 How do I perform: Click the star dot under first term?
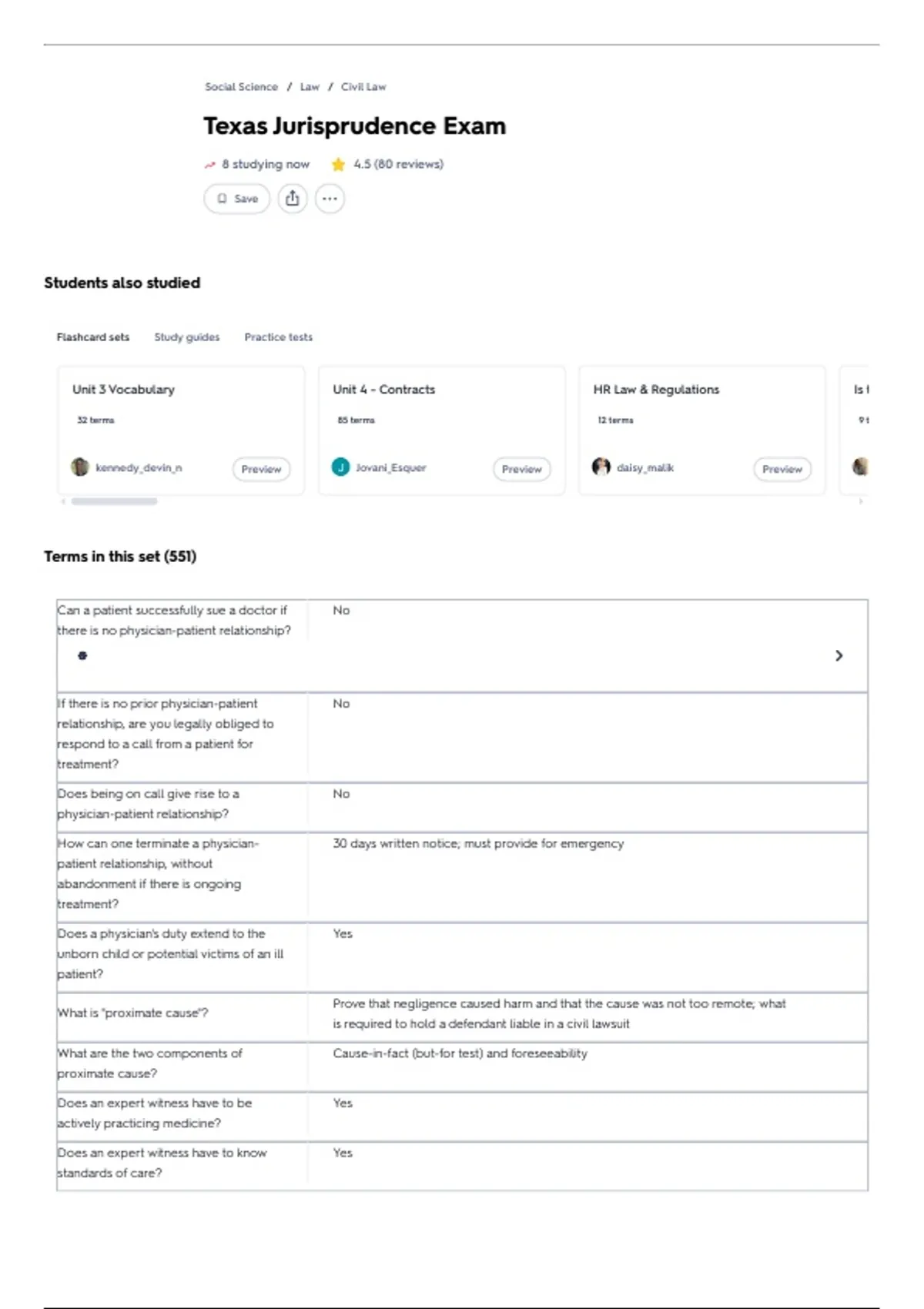point(82,656)
